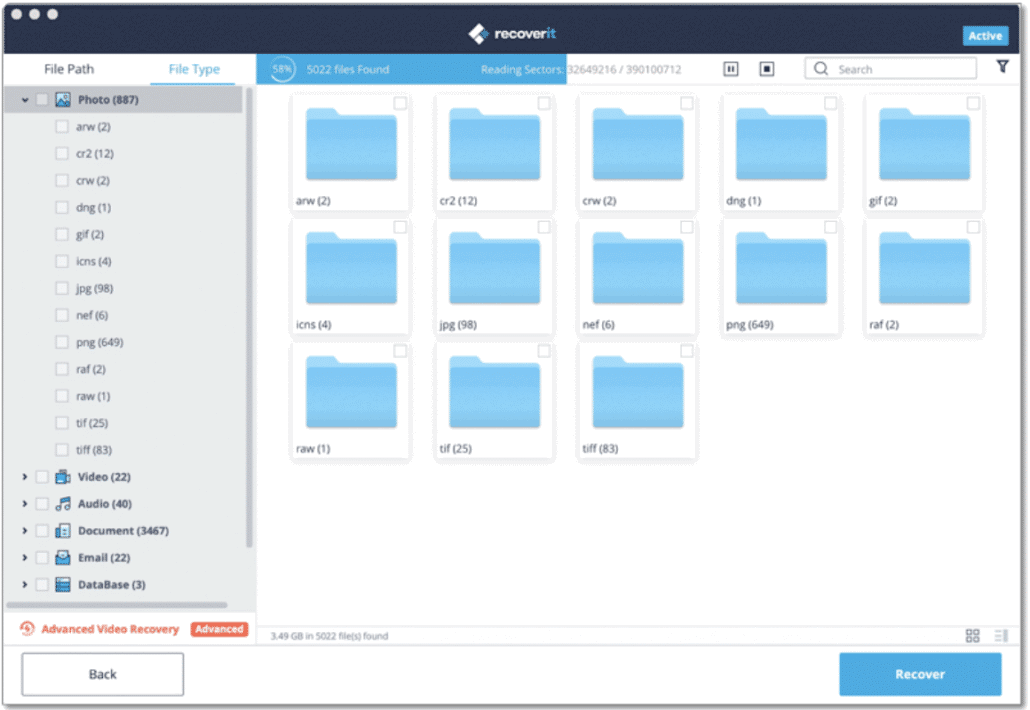This screenshot has height=710, width=1030.
Task: Select checkbox on tiff (83) folder tile
Action: click(687, 351)
